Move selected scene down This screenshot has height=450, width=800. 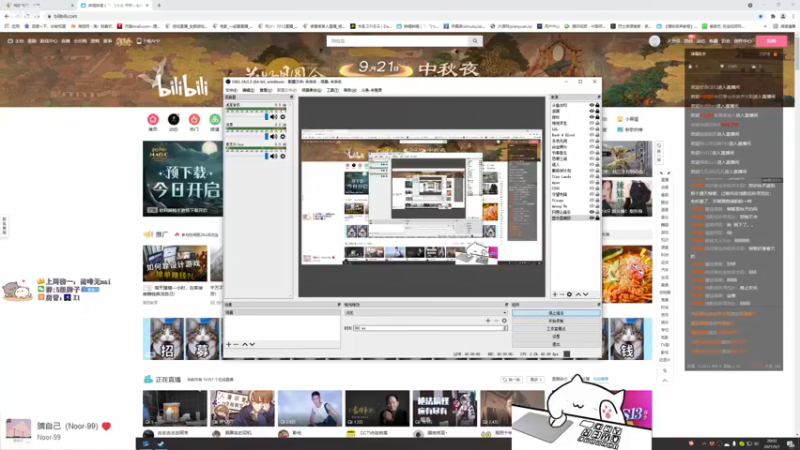coord(252,344)
